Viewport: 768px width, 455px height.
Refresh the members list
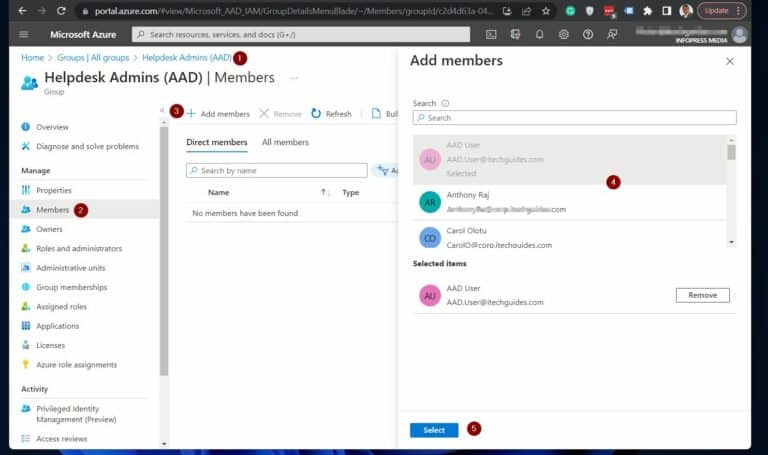click(332, 114)
